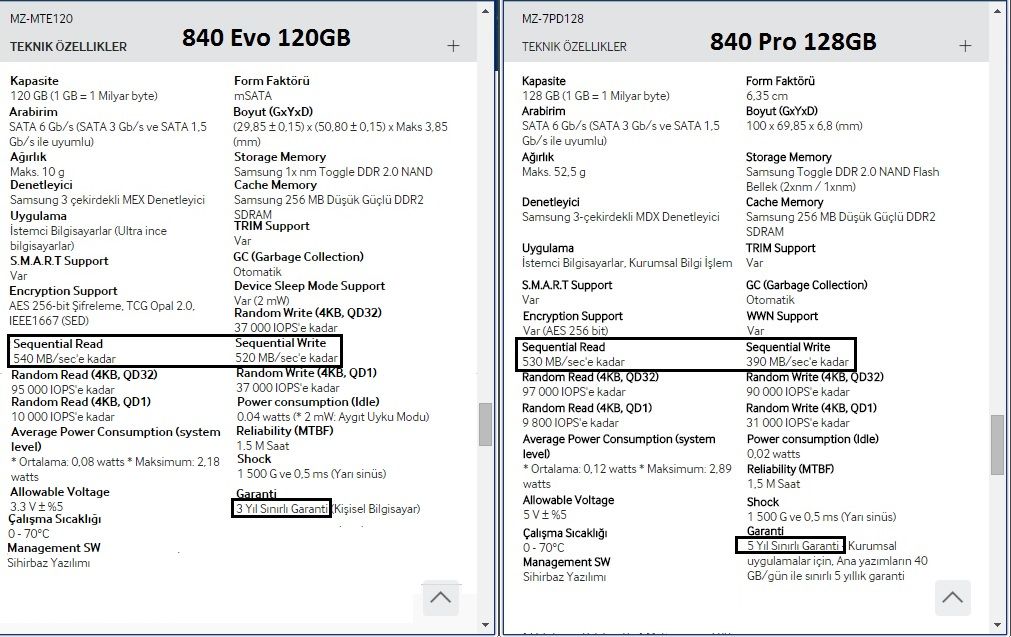
Task: Click the '840 Evo 120GB' title
Action: (266, 37)
